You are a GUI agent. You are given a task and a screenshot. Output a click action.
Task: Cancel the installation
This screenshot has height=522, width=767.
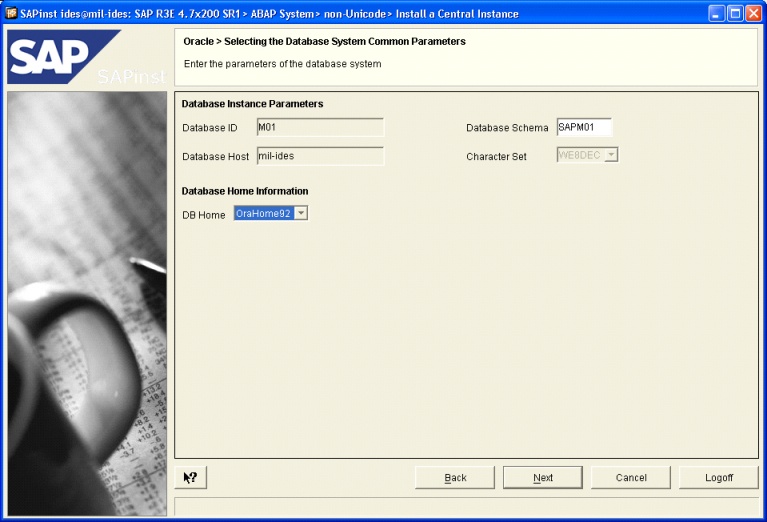click(x=631, y=477)
